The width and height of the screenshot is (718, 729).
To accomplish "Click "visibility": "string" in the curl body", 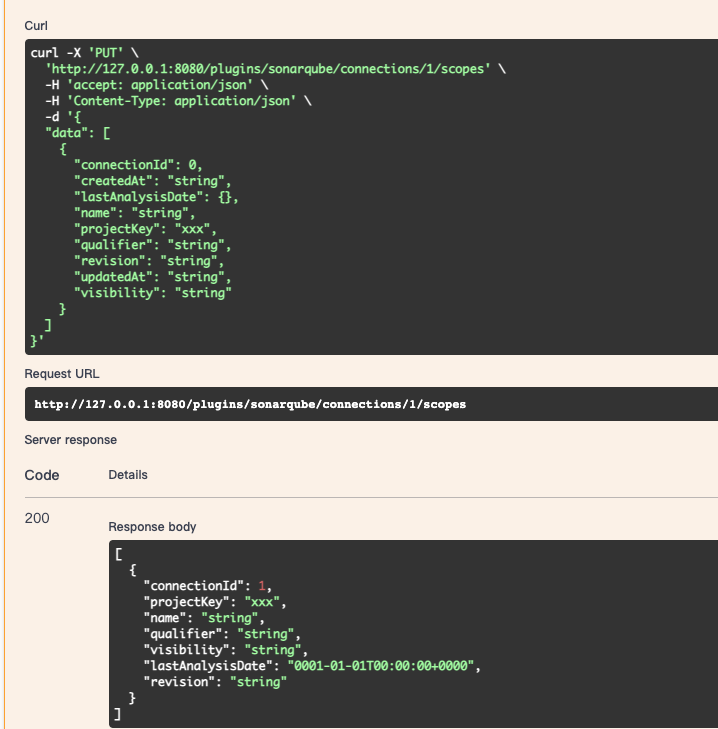I will 153,293.
